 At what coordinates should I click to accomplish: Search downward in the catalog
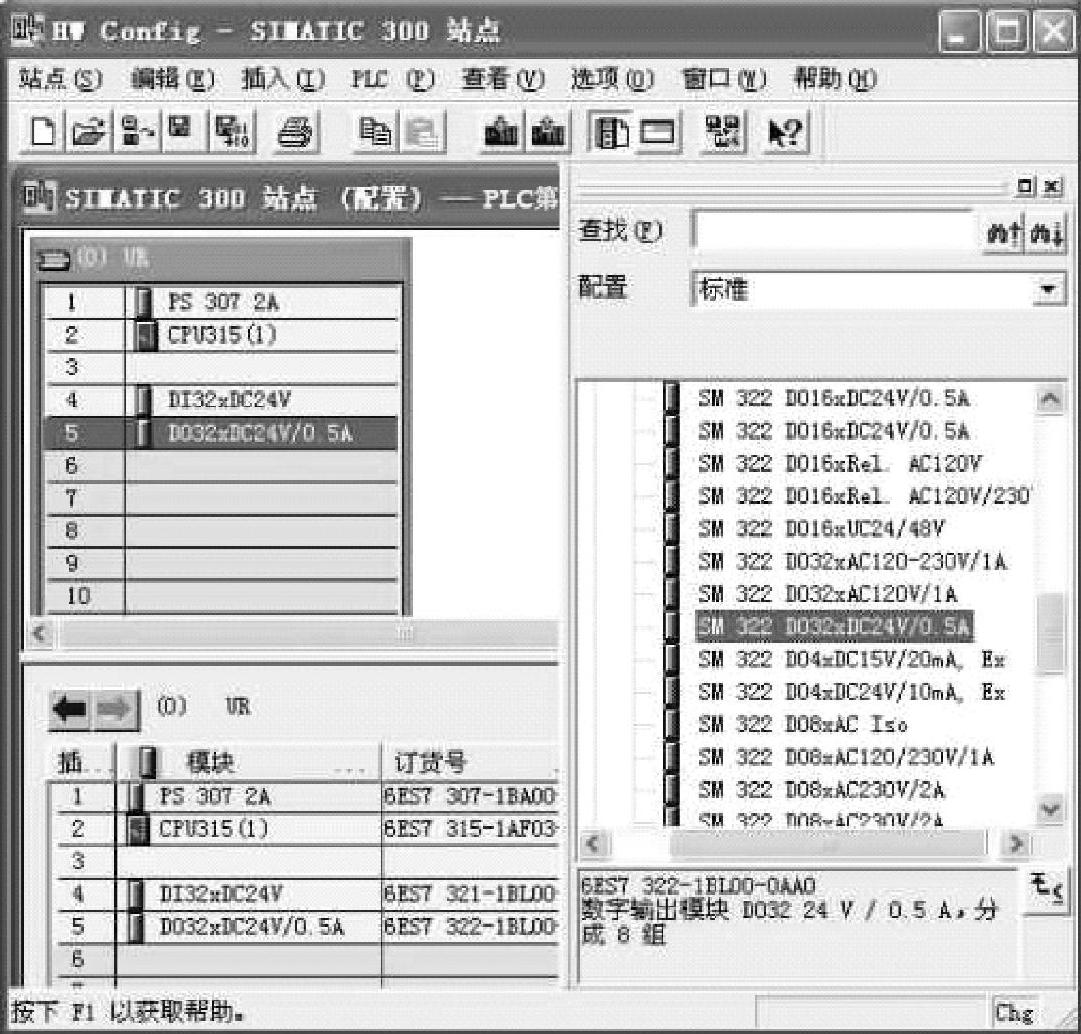1047,233
